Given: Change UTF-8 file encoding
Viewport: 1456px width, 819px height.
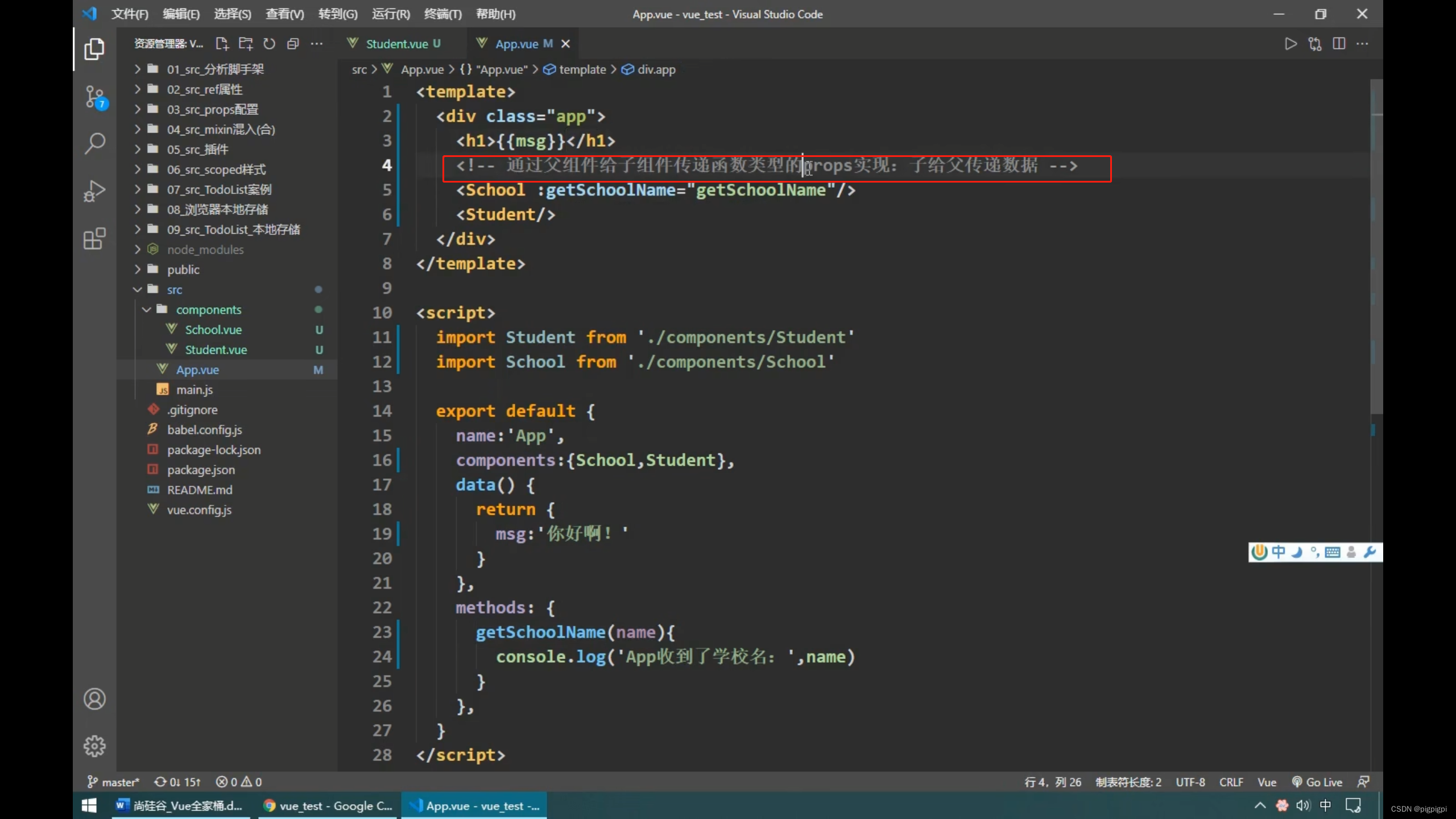Looking at the screenshot, I should 1190,782.
